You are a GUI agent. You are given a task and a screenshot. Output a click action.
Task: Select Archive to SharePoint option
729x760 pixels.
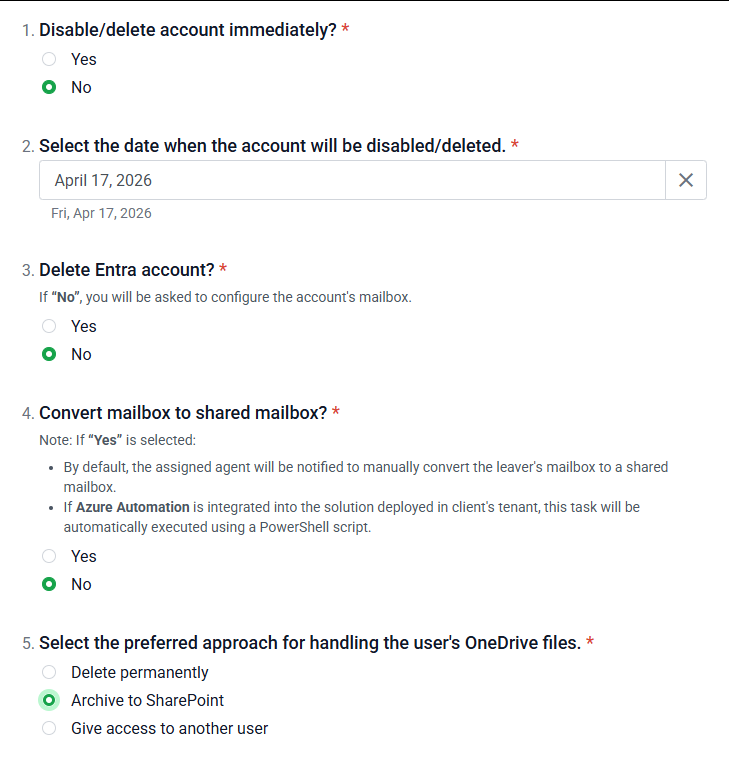(49, 700)
